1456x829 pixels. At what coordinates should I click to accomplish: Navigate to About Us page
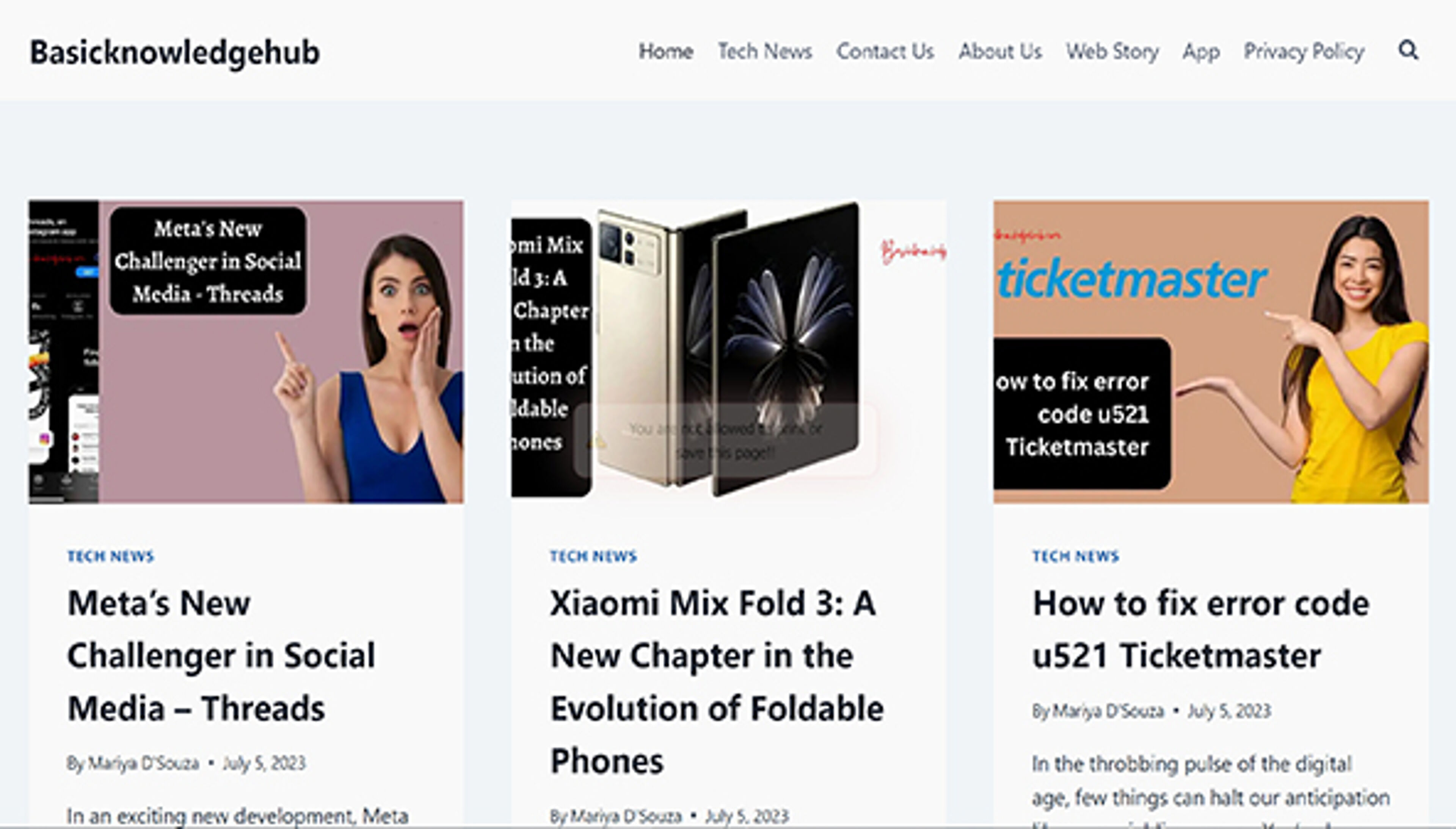coord(1000,52)
